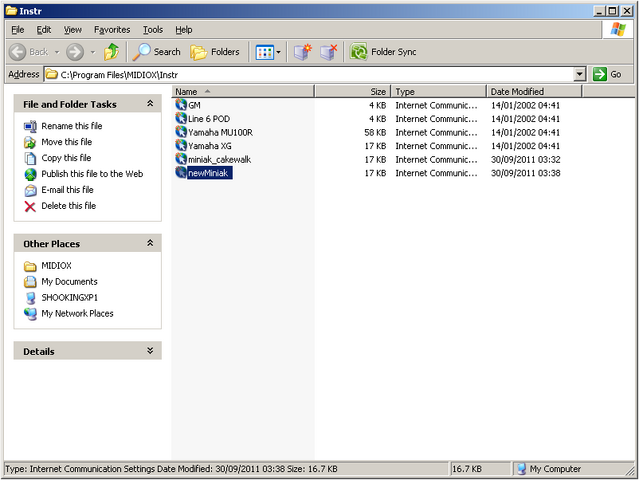Click Delete this file
Viewport: 639px width, 480px height.
[68, 206]
